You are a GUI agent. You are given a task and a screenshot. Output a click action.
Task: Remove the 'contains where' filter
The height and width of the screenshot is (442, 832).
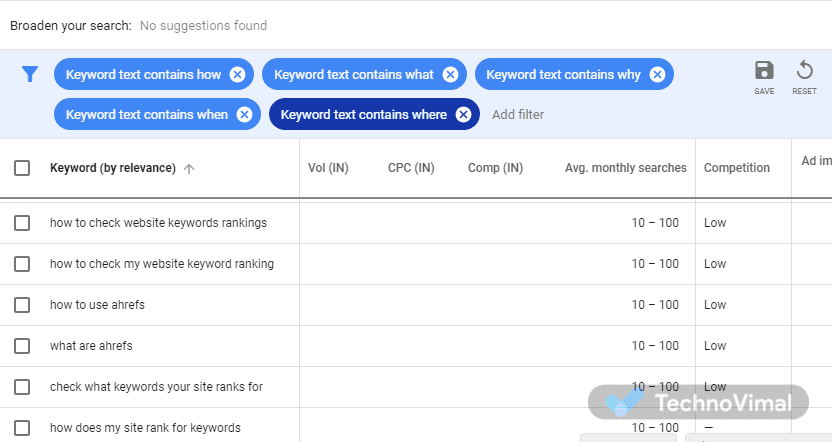(463, 114)
